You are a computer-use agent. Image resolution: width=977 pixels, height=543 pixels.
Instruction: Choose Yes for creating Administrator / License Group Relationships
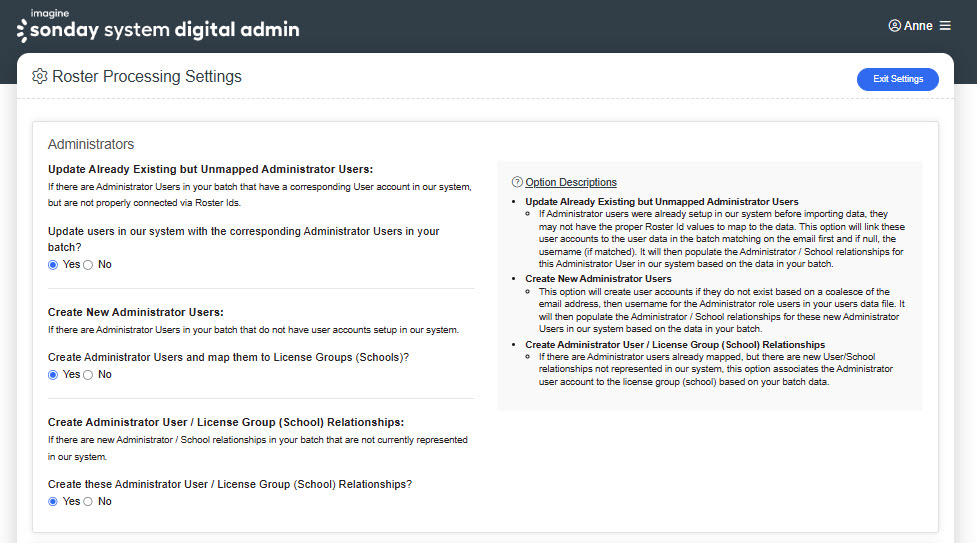(x=53, y=502)
